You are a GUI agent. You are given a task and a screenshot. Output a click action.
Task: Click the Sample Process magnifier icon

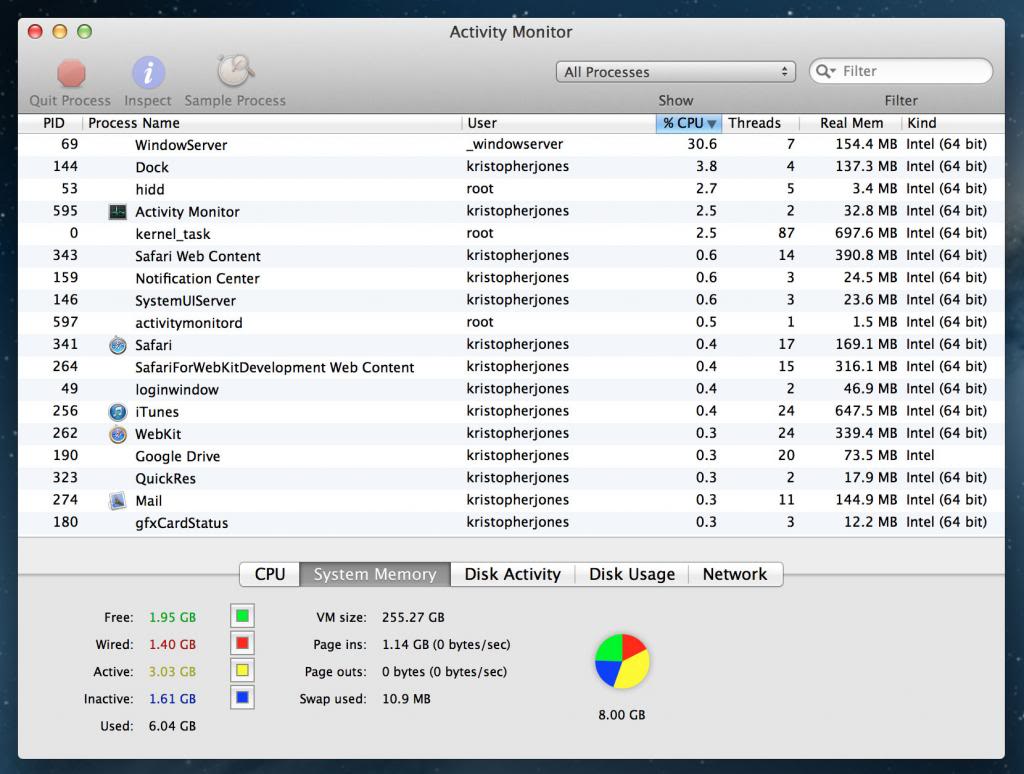point(235,71)
